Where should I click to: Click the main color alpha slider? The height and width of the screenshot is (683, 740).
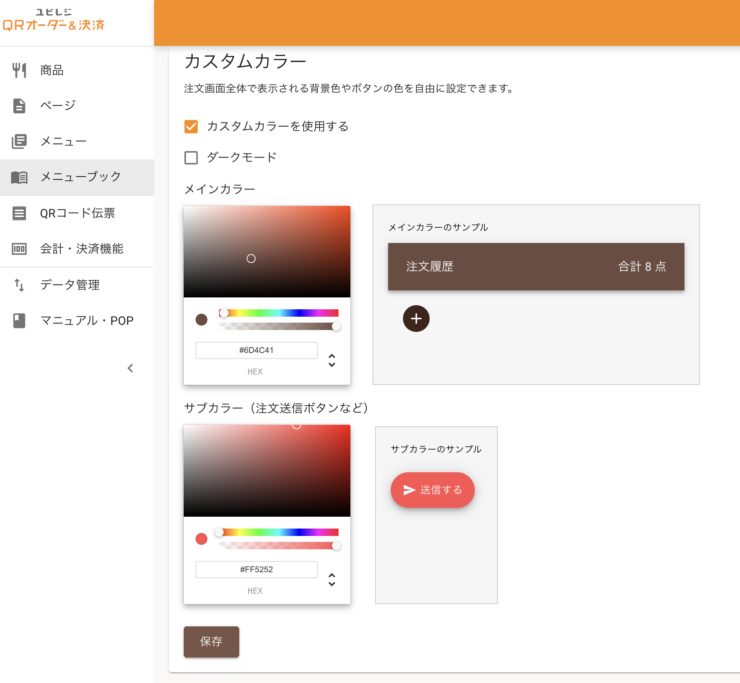279,326
